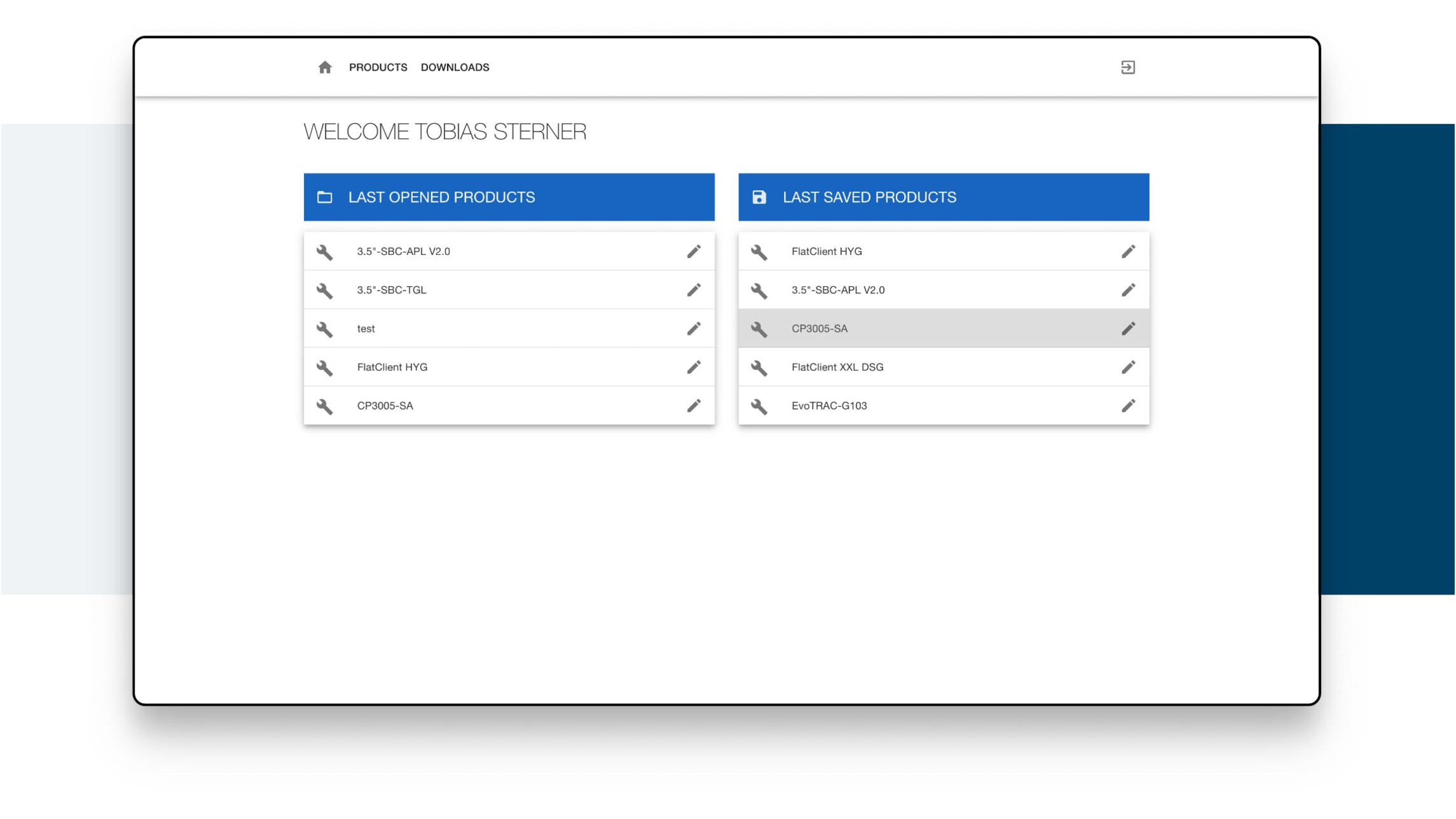The width and height of the screenshot is (1456, 819).
Task: Click edit pencil for test product
Action: coord(694,329)
